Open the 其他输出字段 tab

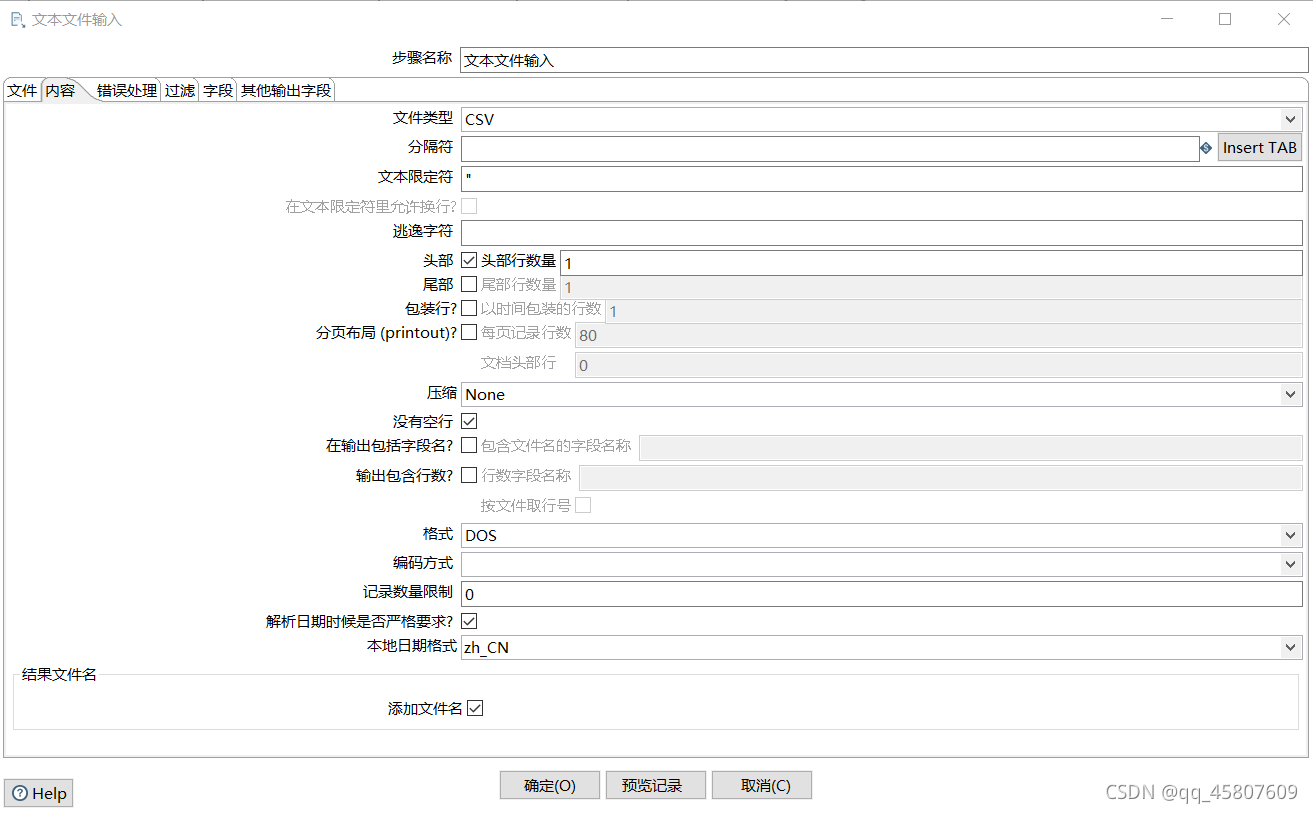[x=286, y=90]
